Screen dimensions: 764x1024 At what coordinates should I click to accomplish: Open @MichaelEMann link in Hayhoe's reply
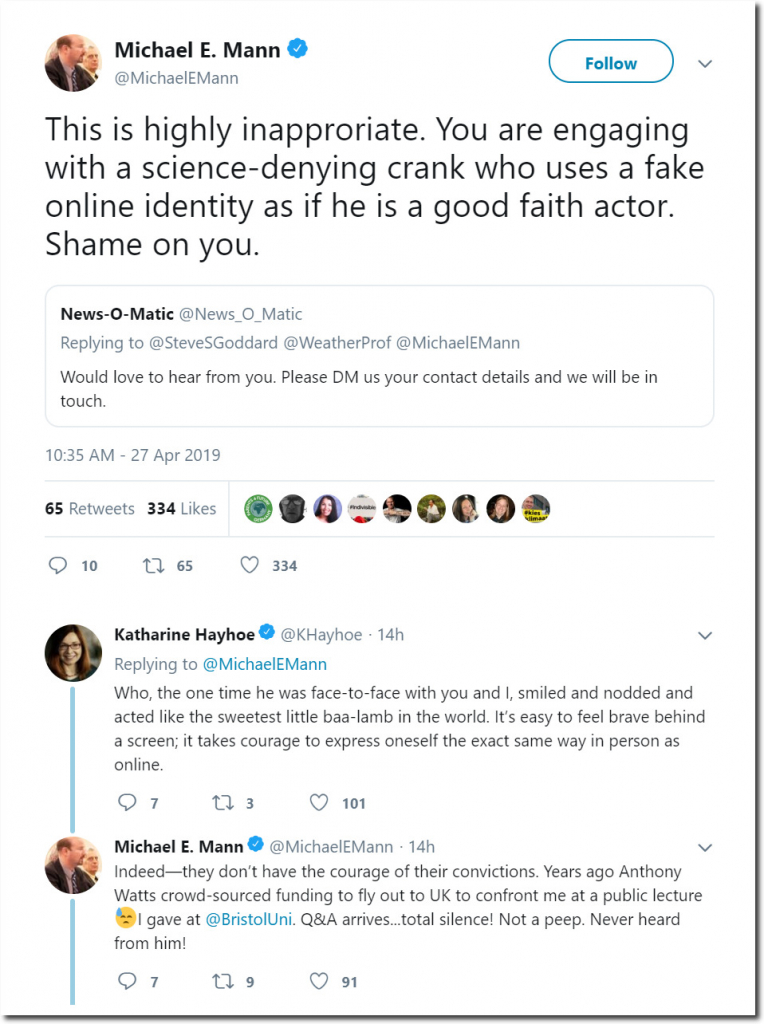(265, 664)
